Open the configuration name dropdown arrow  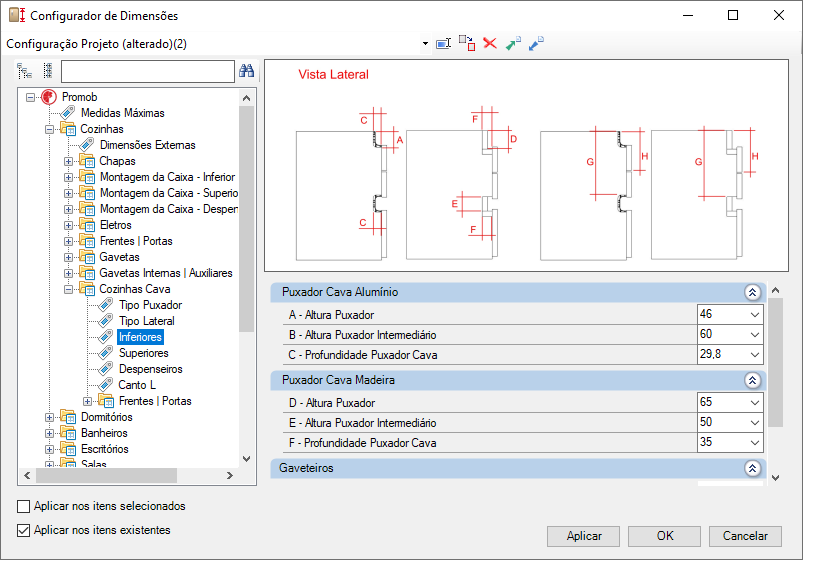click(x=425, y=44)
